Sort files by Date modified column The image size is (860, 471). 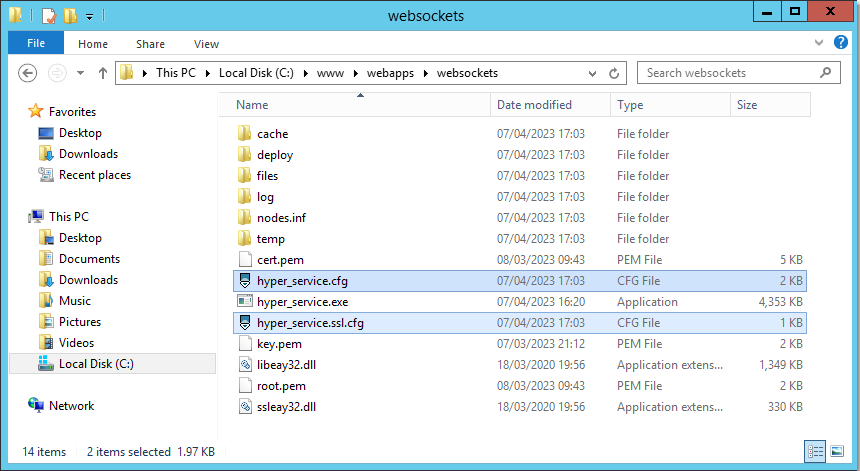point(535,105)
